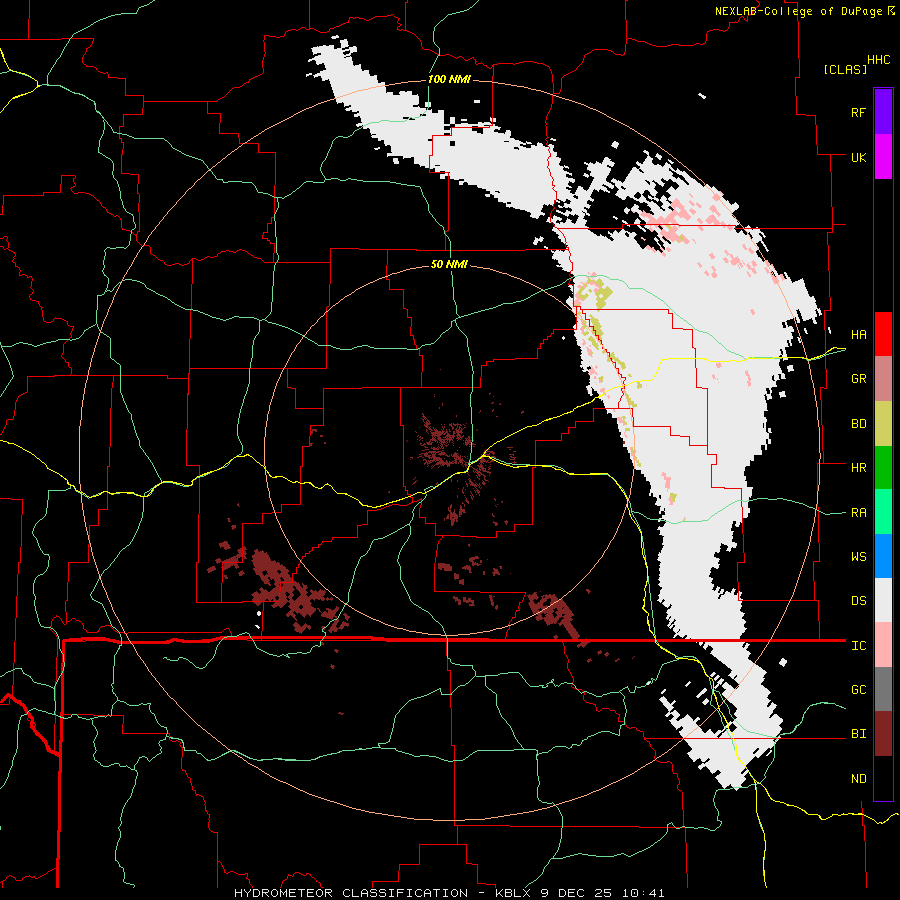Click the dark green HR legend swatch
This screenshot has height=900, width=900.
pos(883,468)
